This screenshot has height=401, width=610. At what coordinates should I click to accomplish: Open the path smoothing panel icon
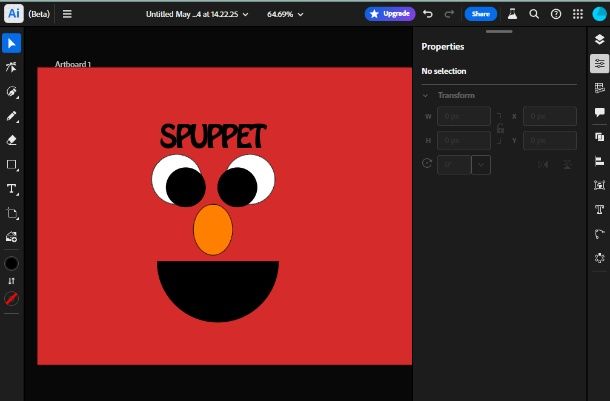click(599, 234)
